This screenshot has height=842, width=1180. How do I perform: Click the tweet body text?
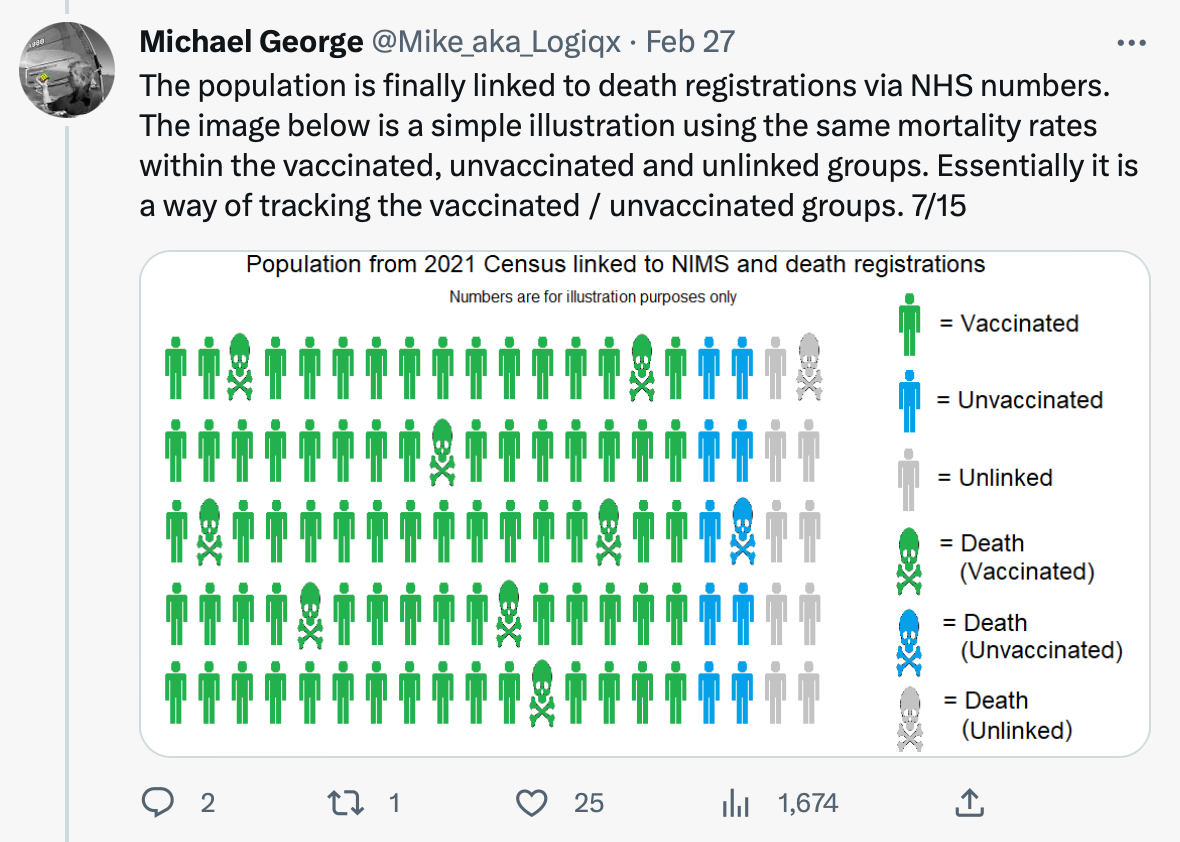(639, 145)
